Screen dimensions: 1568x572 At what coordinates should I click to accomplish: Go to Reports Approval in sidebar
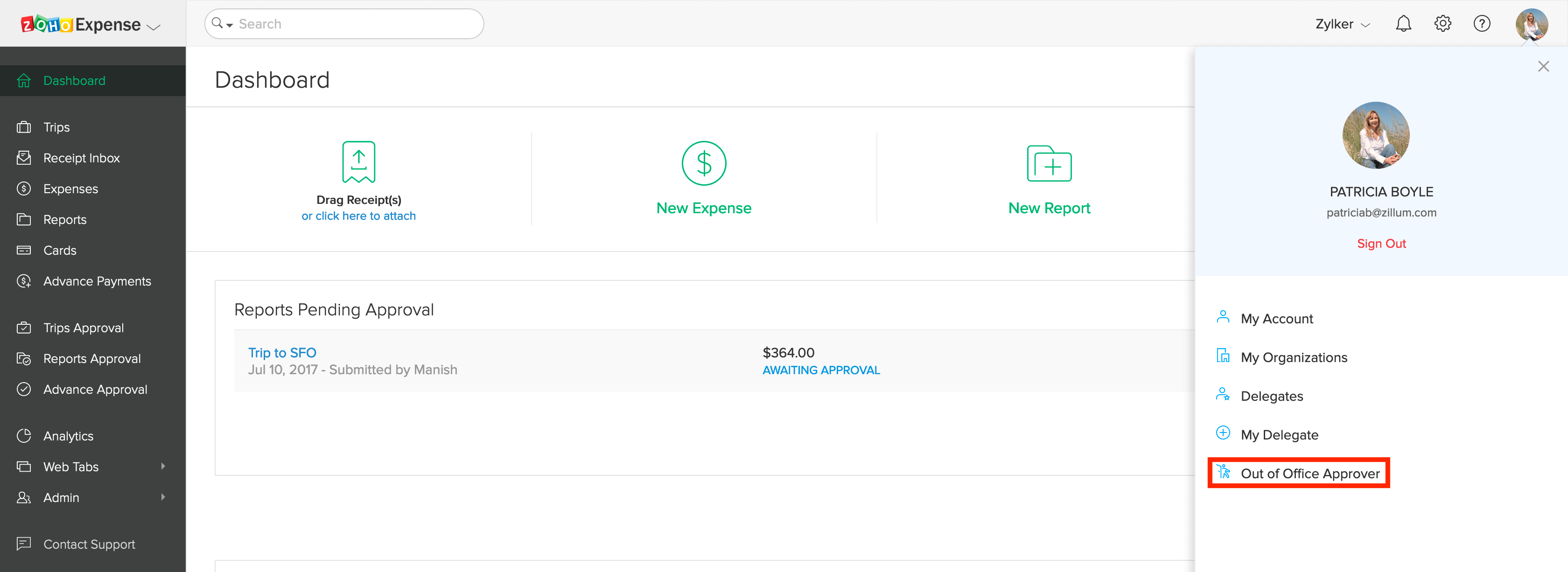pos(91,359)
